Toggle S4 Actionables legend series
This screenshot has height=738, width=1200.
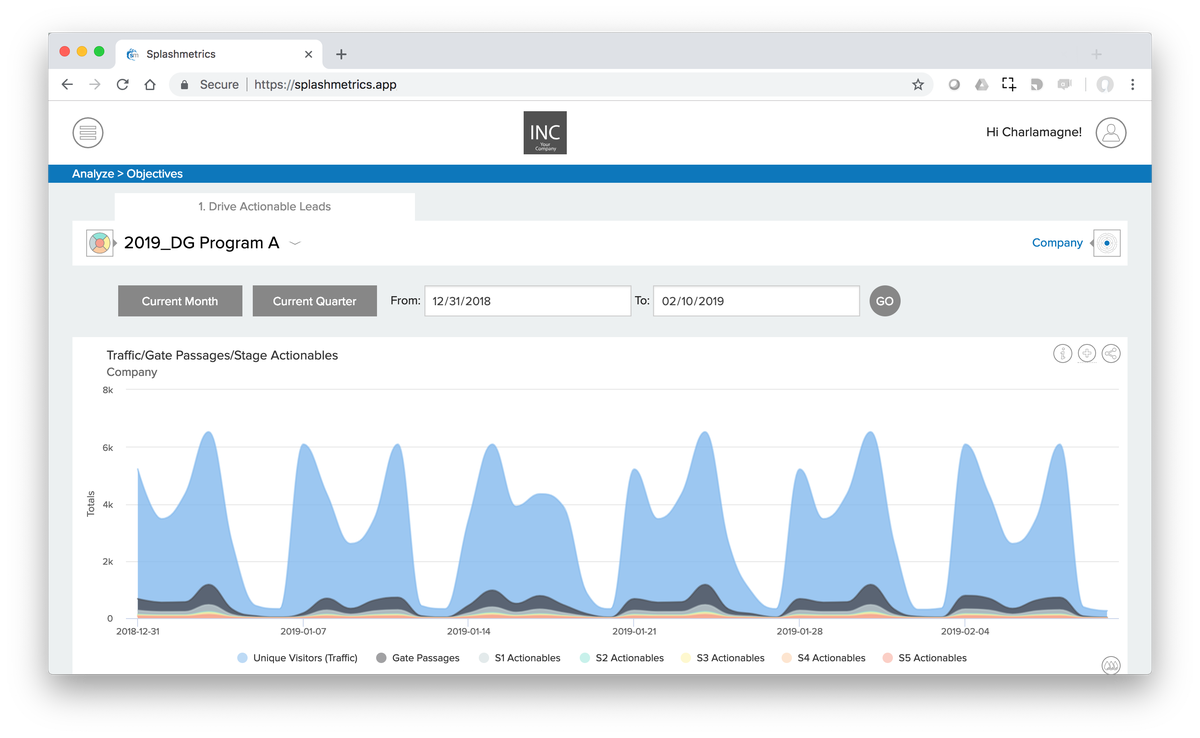pyautogui.click(x=823, y=658)
